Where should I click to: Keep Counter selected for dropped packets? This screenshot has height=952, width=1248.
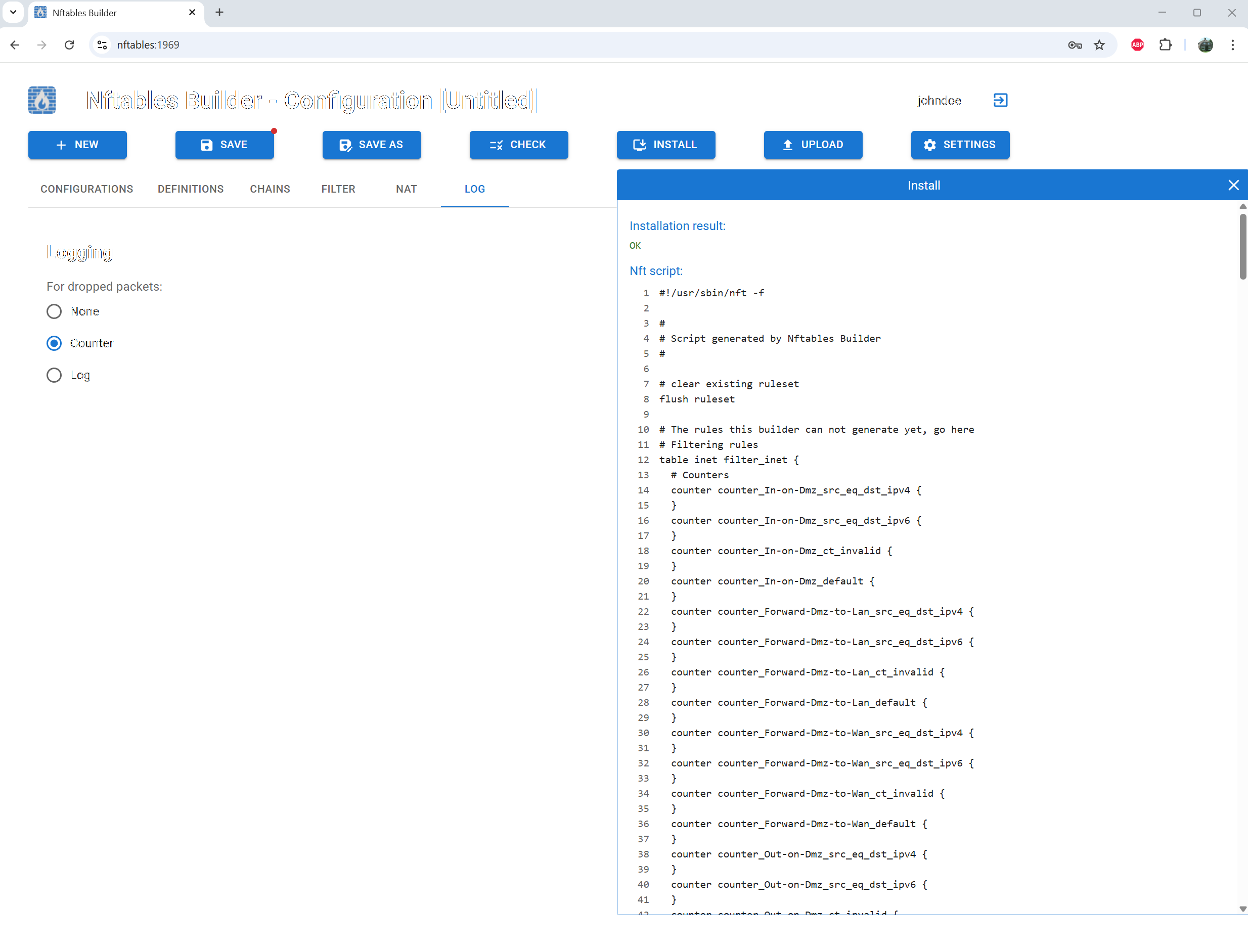[x=54, y=343]
